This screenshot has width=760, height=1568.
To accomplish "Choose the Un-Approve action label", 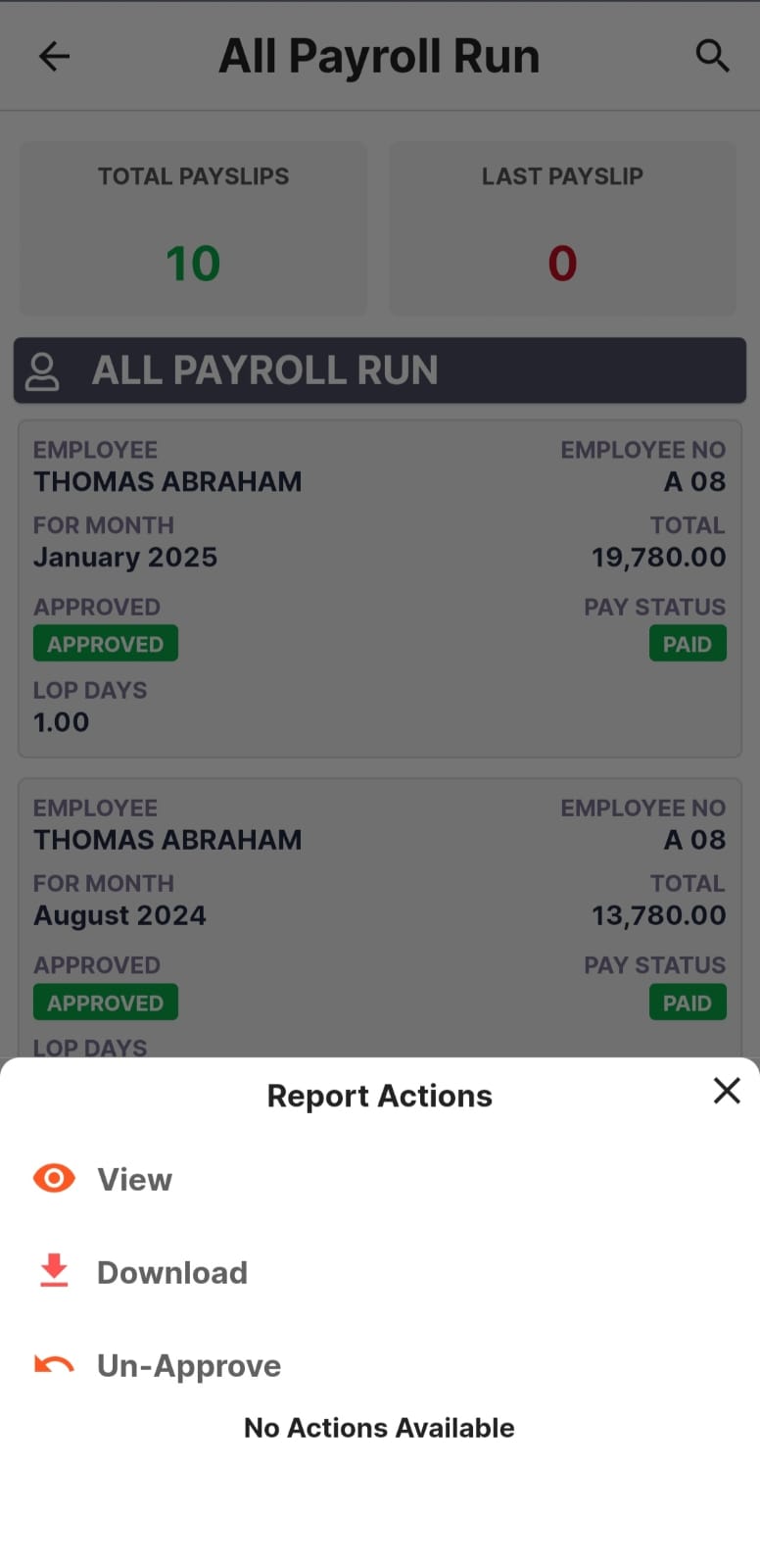I will coord(189,1365).
